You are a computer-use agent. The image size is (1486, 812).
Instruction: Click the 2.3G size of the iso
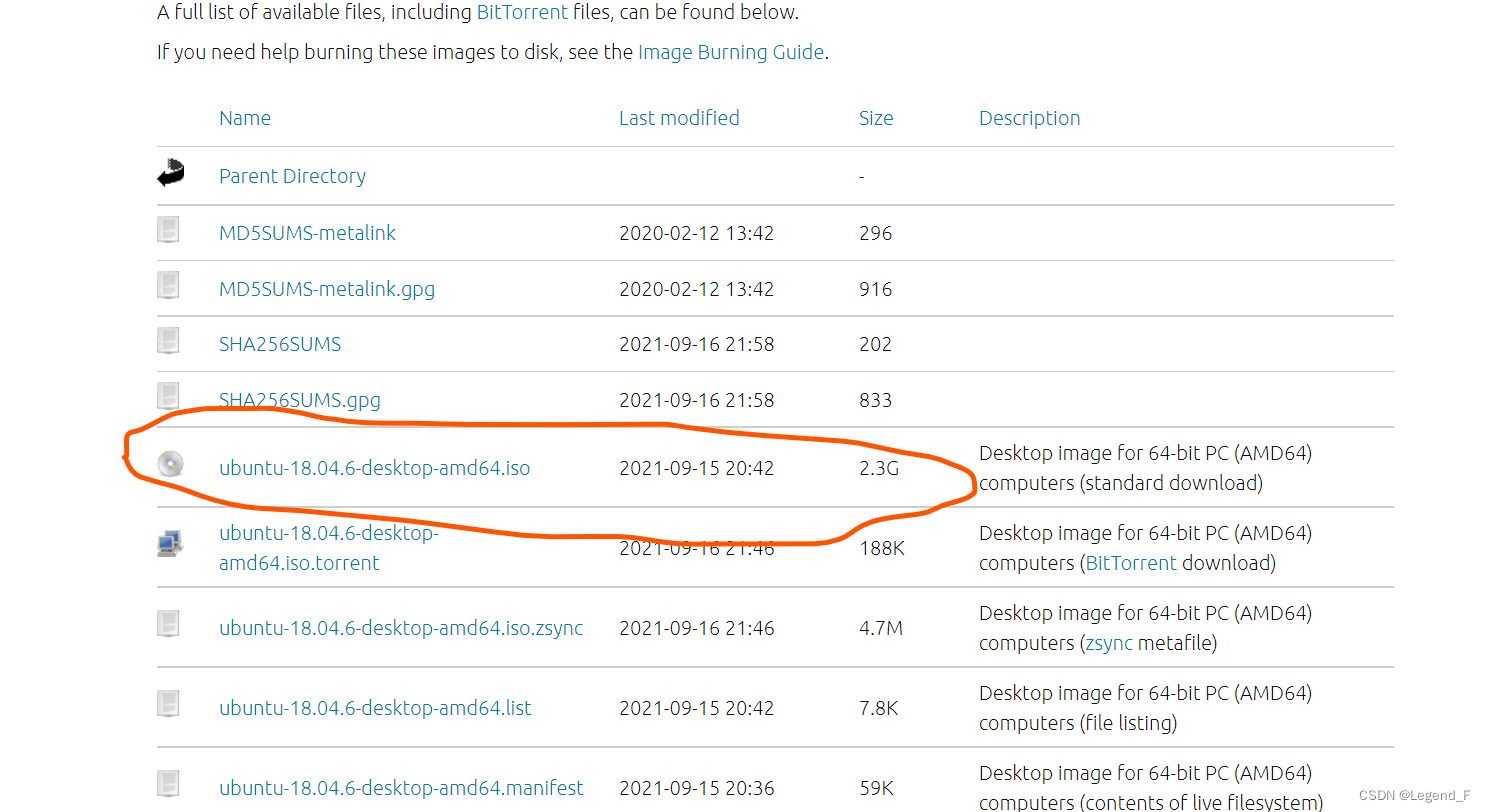879,468
